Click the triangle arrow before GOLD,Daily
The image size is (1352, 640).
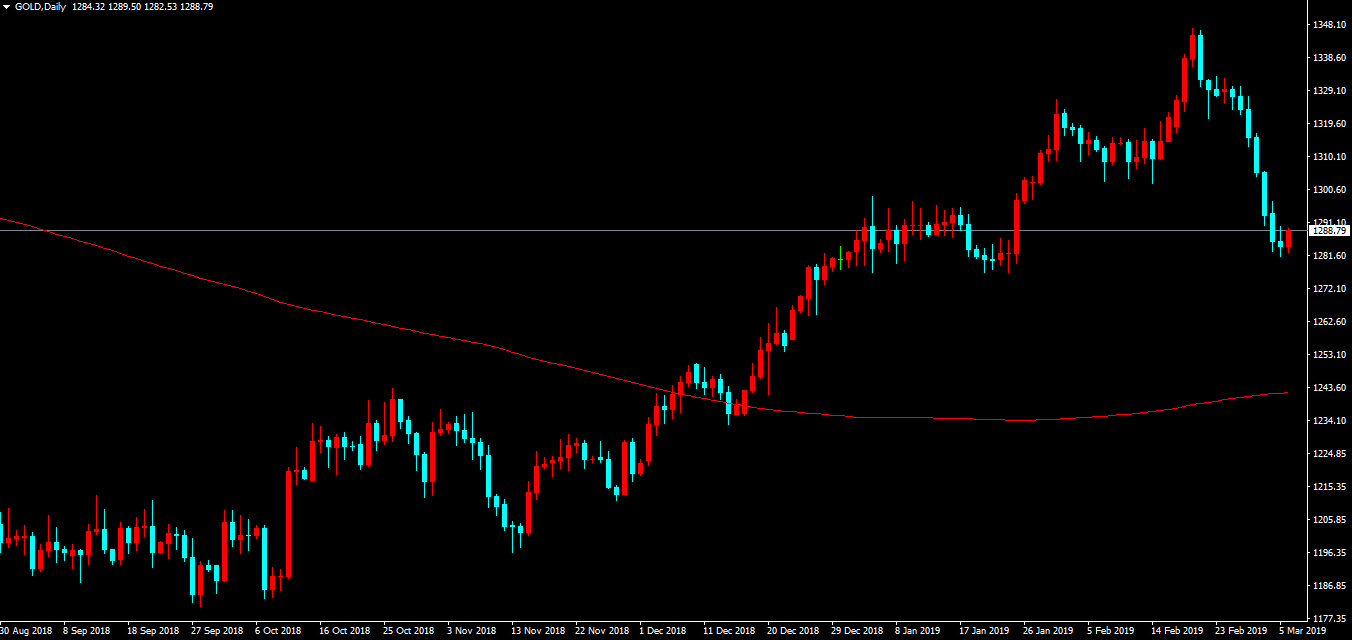point(6,7)
